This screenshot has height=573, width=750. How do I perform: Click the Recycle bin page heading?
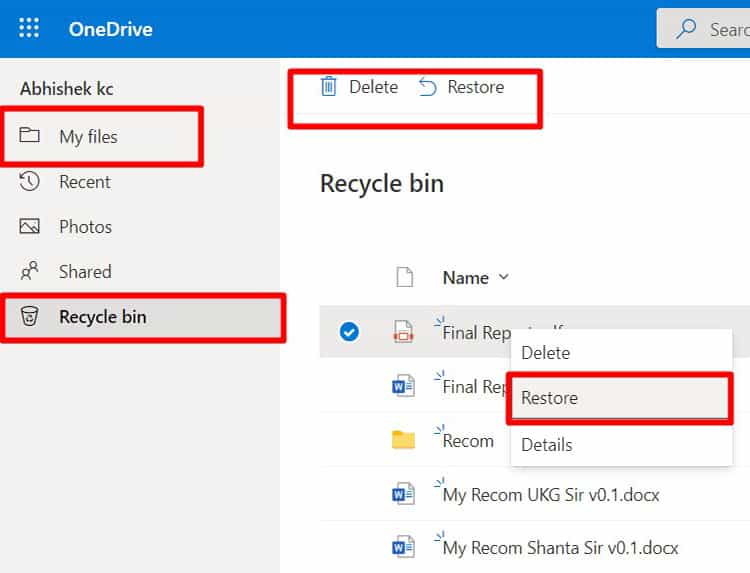pos(382,184)
